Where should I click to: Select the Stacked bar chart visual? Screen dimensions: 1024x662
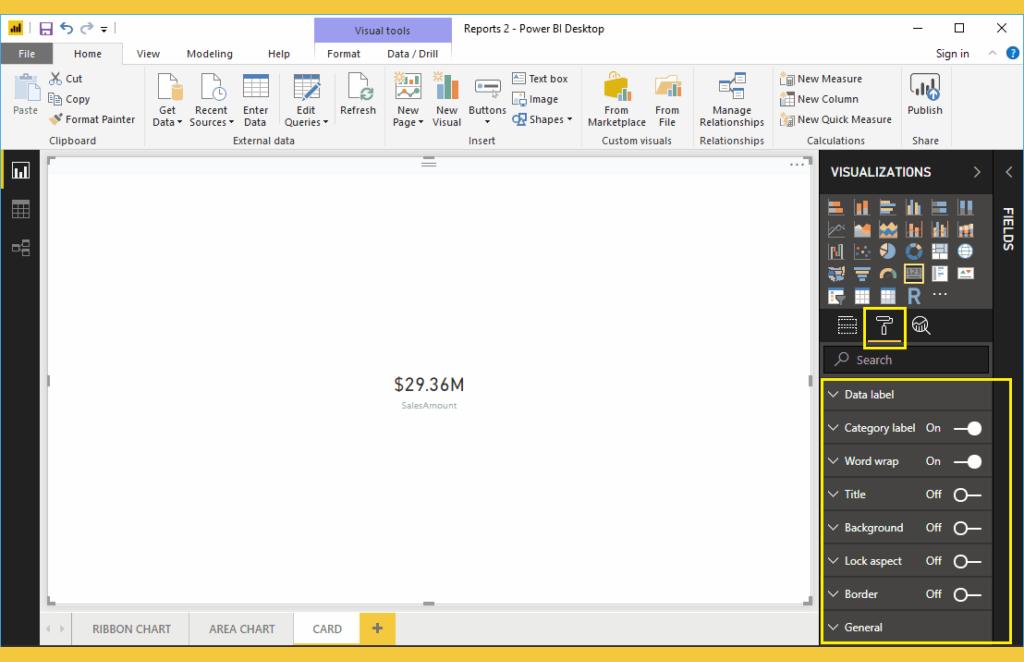[835, 208]
